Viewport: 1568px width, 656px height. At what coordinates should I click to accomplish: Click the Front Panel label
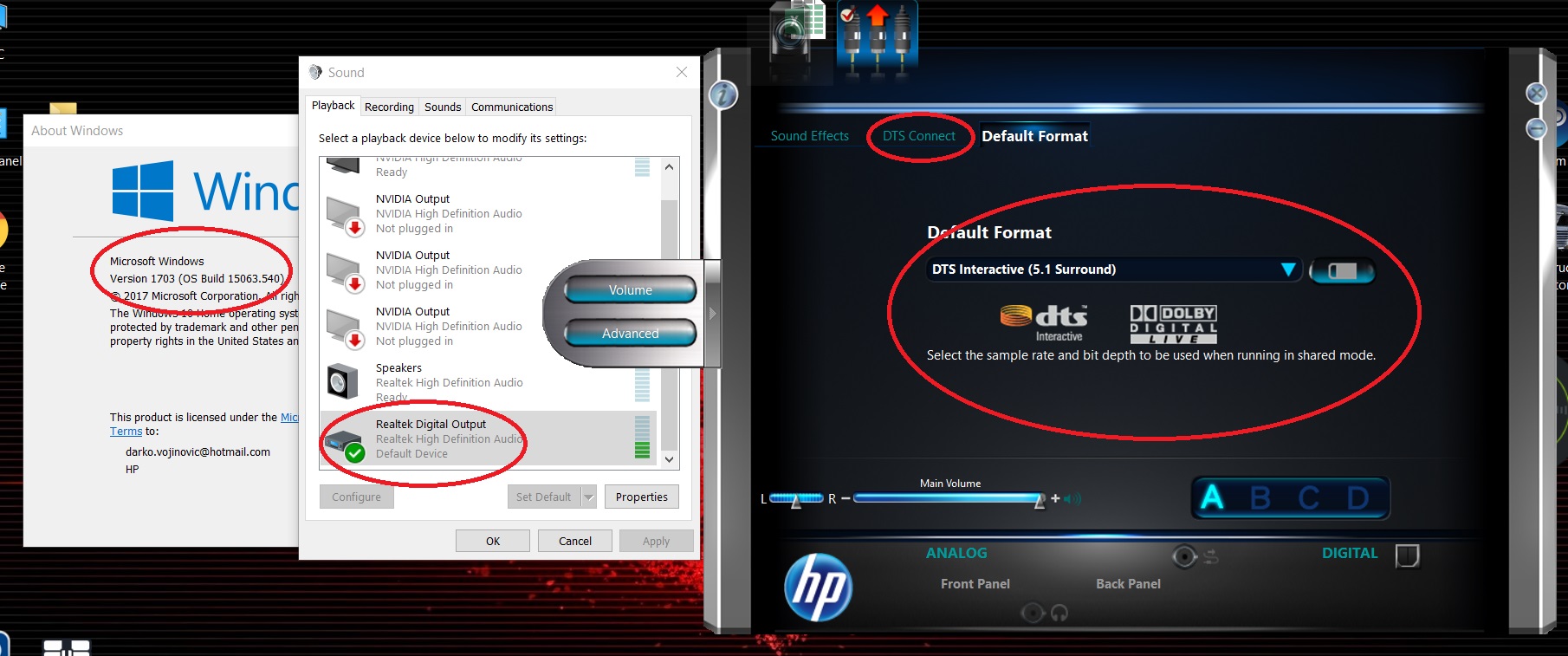975,584
